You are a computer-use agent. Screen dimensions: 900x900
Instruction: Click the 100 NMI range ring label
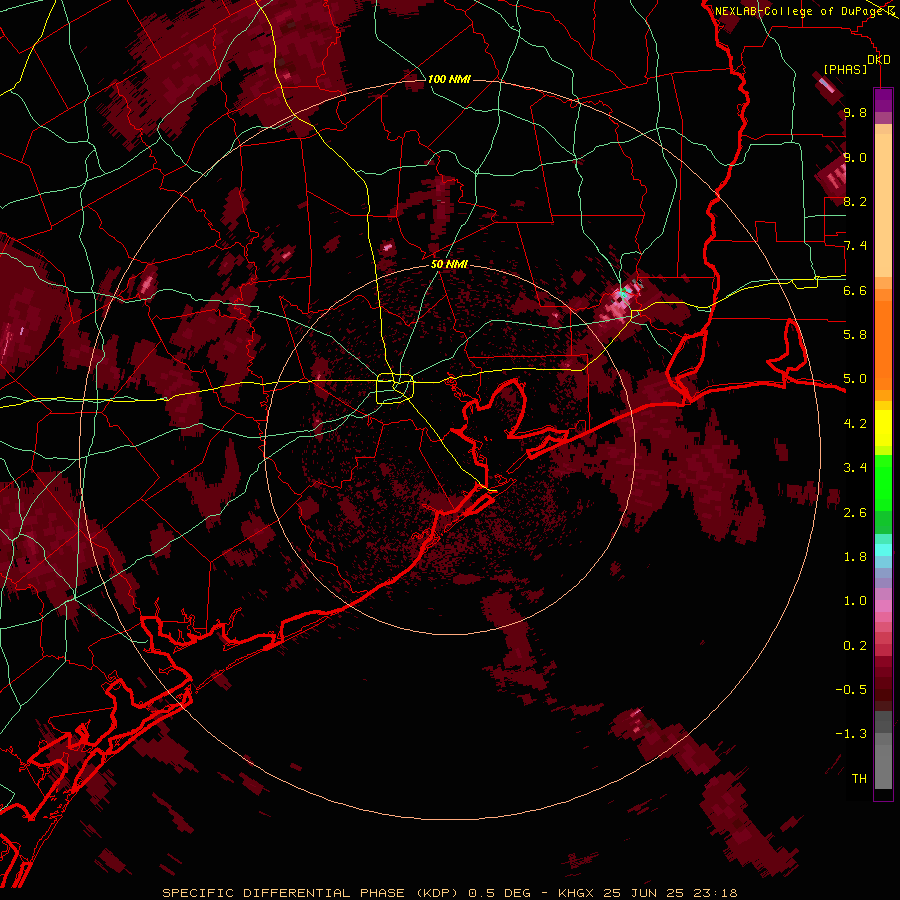click(x=449, y=79)
